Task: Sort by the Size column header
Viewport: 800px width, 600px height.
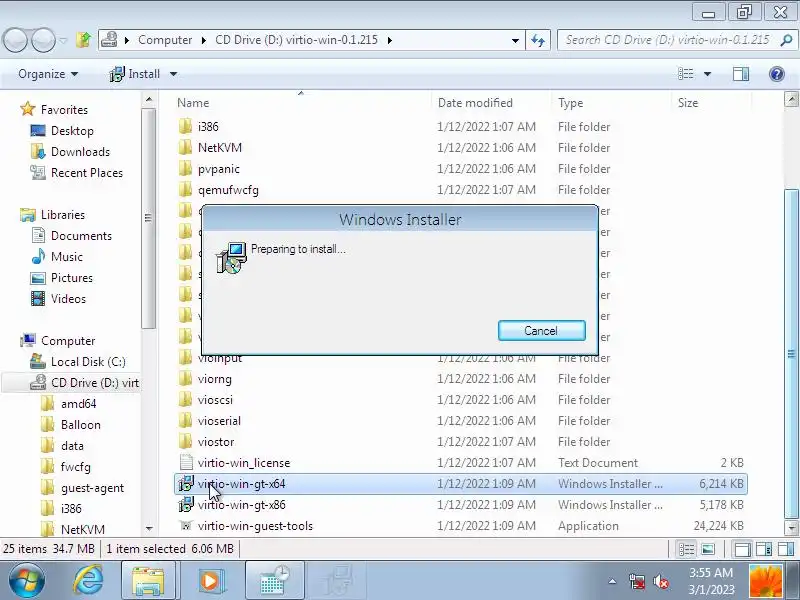Action: [x=688, y=103]
